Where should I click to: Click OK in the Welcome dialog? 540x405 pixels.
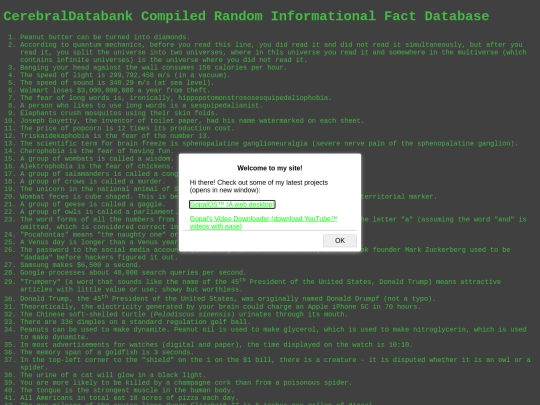coord(340,240)
